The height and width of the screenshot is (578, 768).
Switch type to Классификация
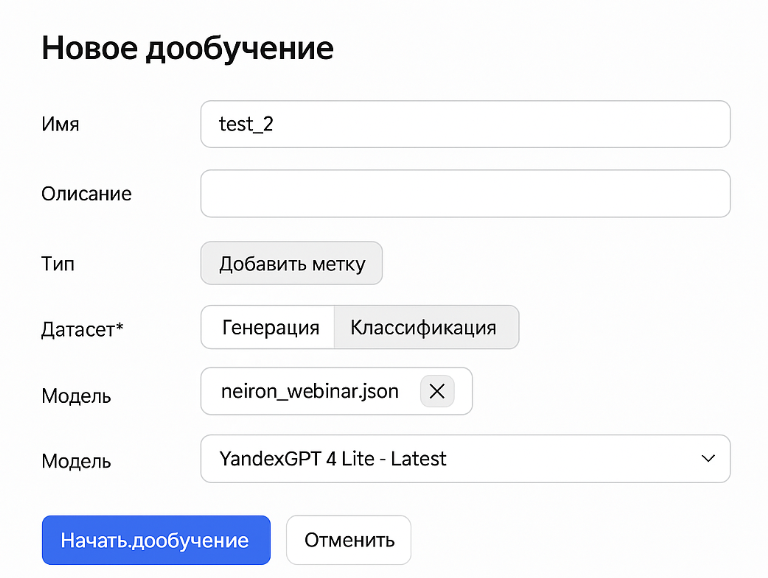click(x=424, y=328)
